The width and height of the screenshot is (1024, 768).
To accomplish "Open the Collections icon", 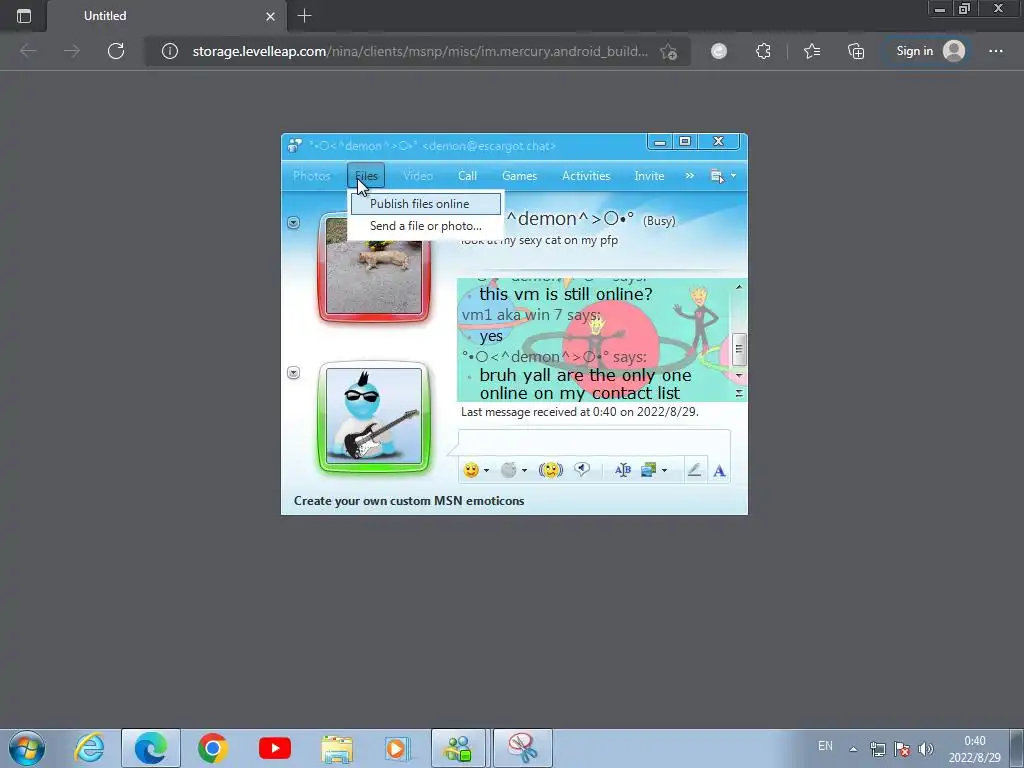I will tap(856, 51).
